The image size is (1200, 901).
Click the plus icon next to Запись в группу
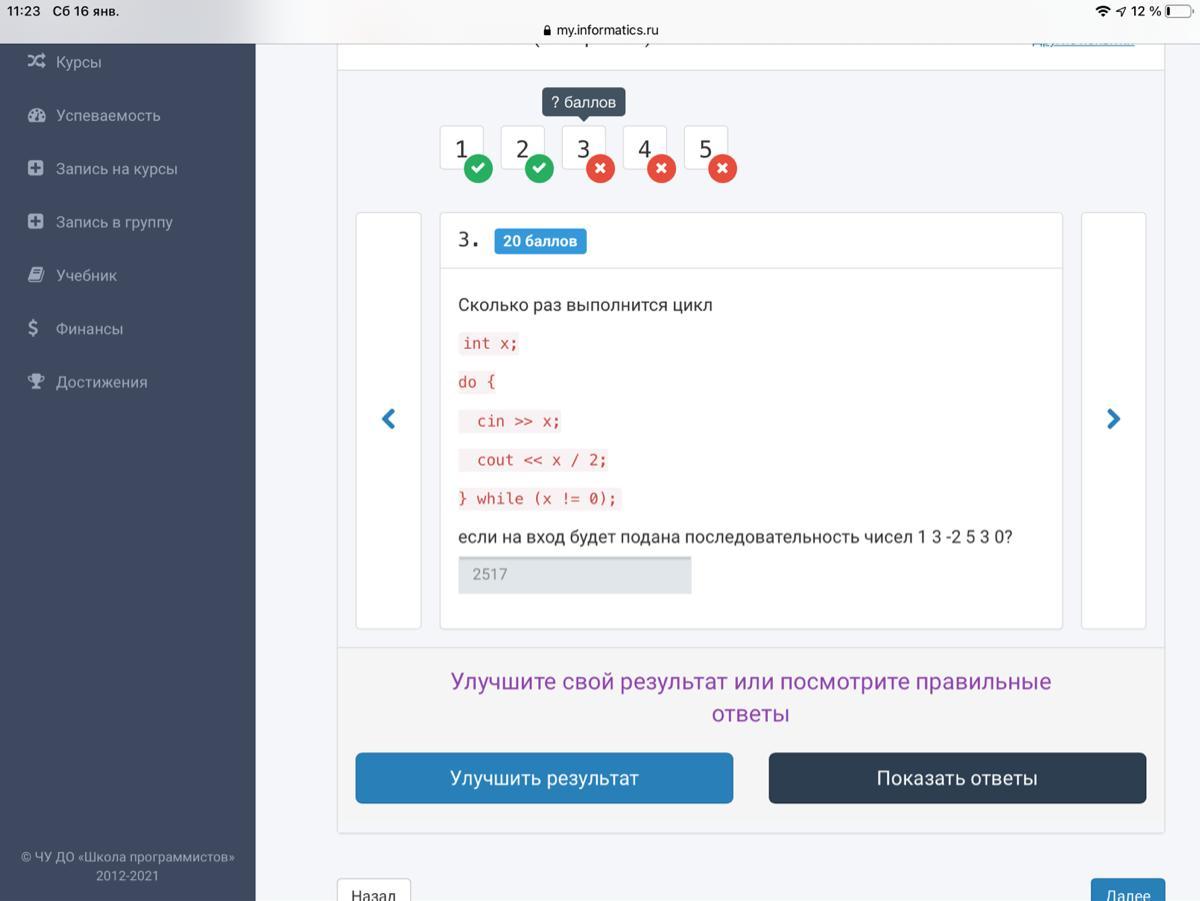[36, 221]
